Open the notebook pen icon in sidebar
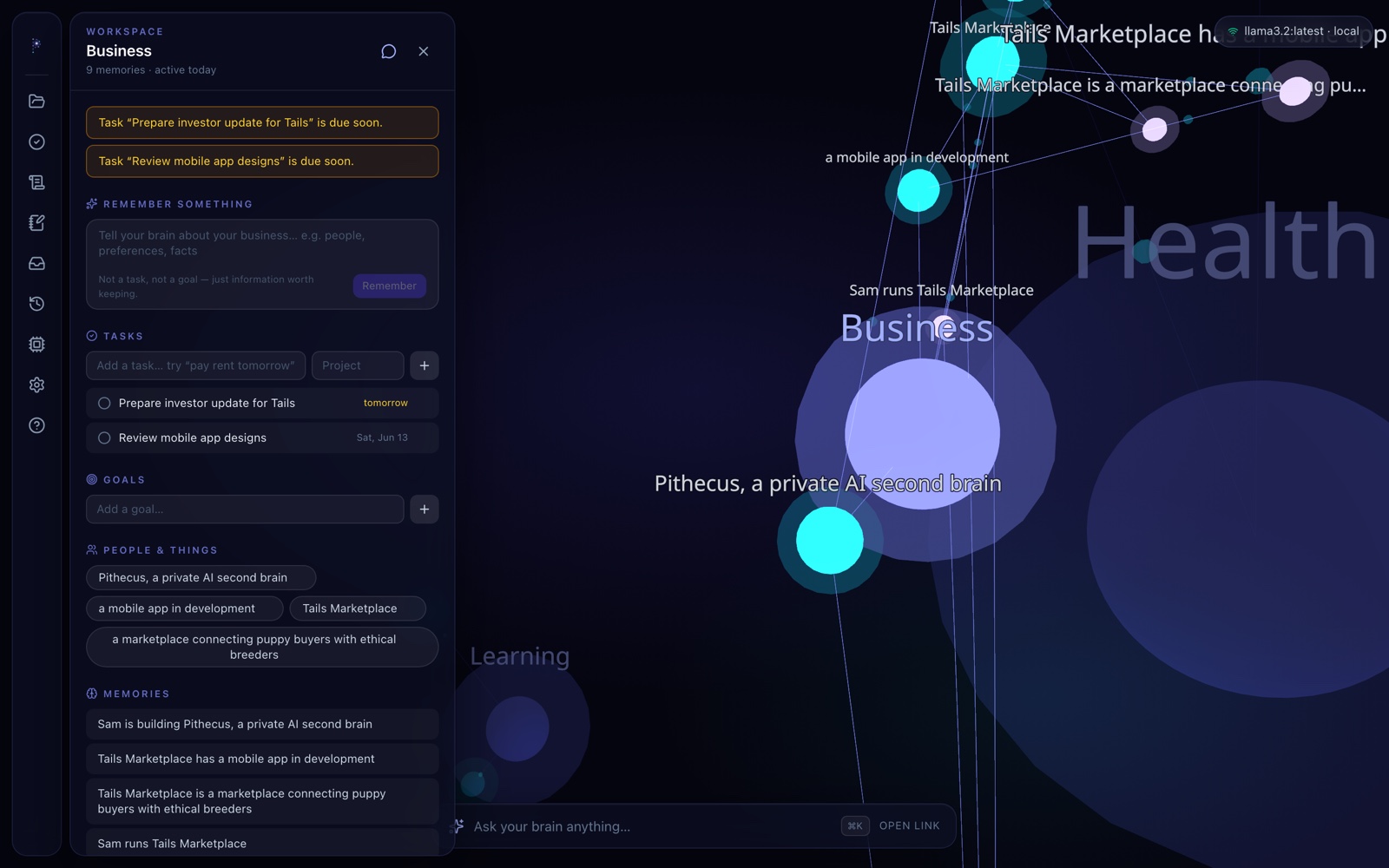Screen dimensions: 1389x868 [x=36, y=223]
